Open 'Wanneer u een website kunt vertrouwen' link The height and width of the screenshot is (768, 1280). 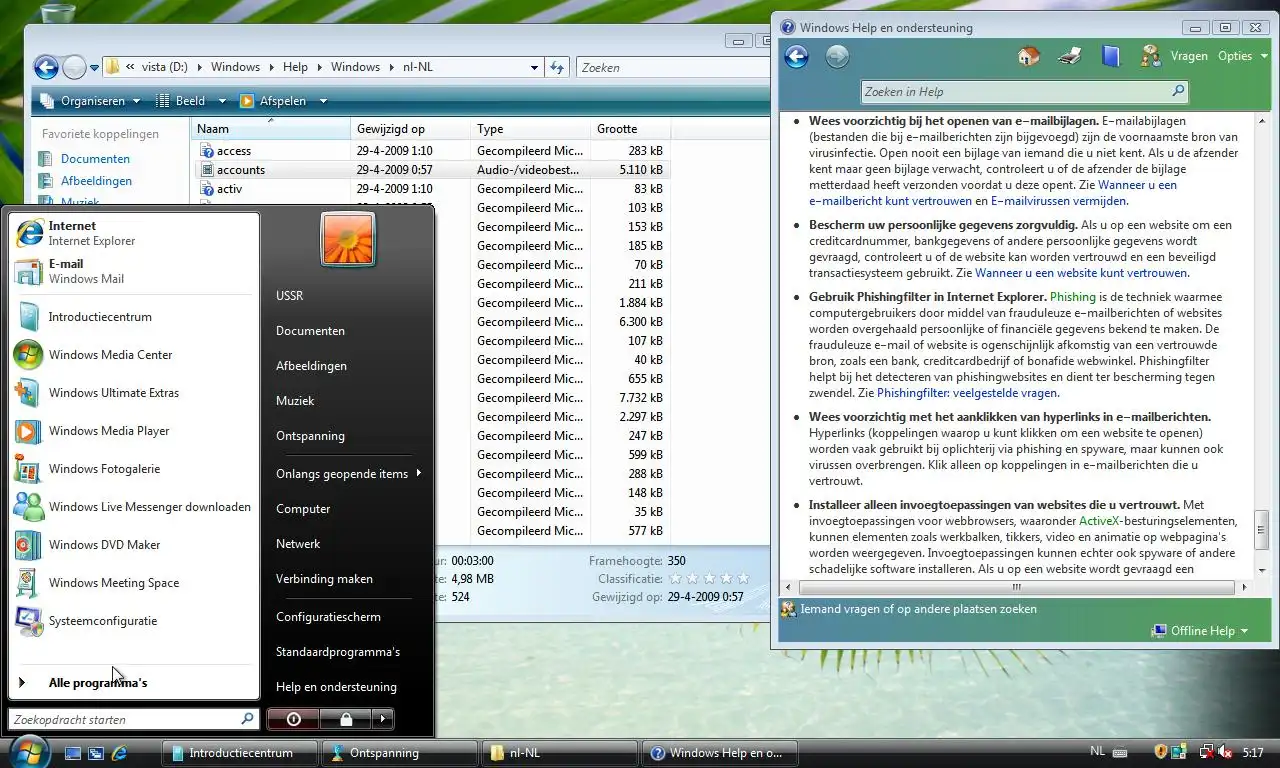point(1081,273)
